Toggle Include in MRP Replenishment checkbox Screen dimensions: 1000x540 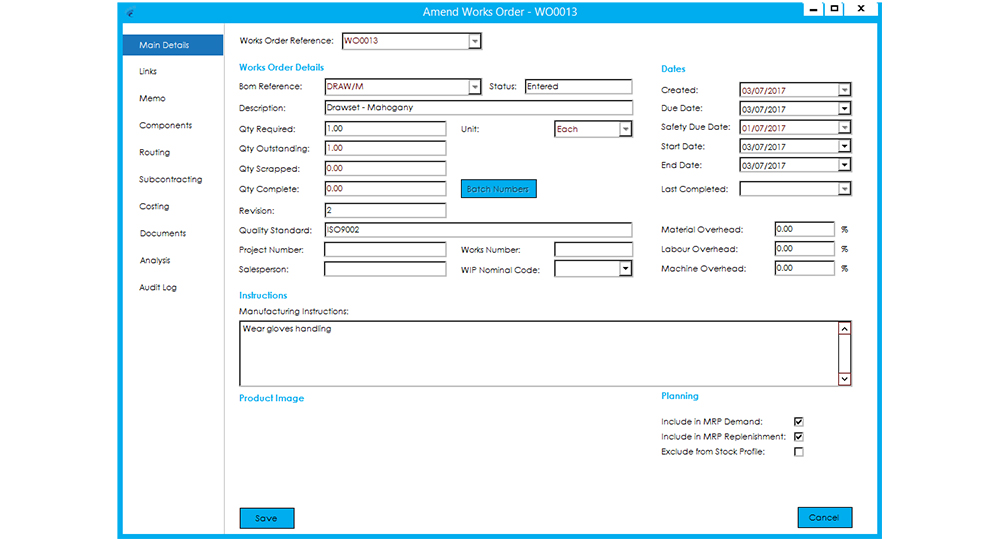[x=798, y=437]
